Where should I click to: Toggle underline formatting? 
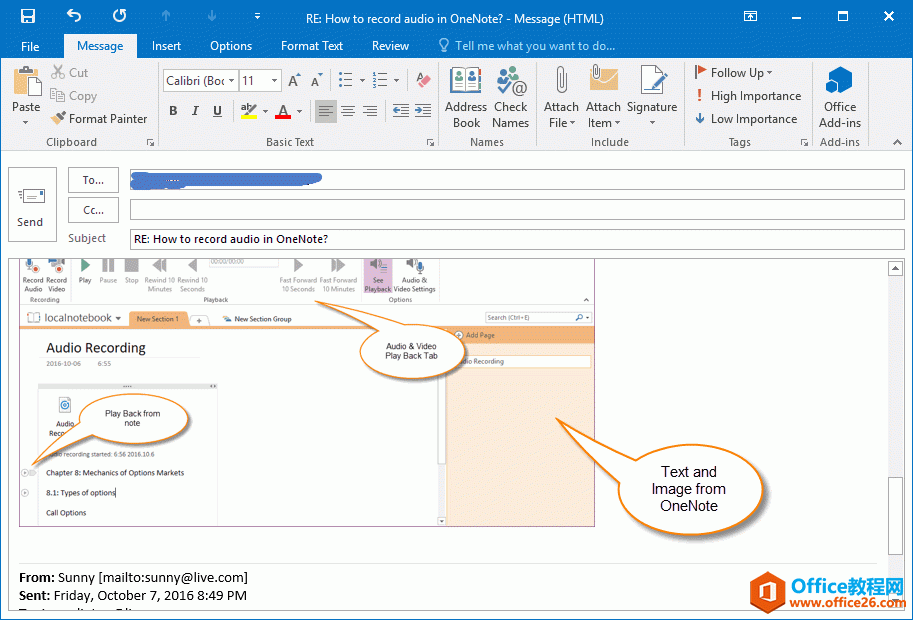tap(216, 111)
